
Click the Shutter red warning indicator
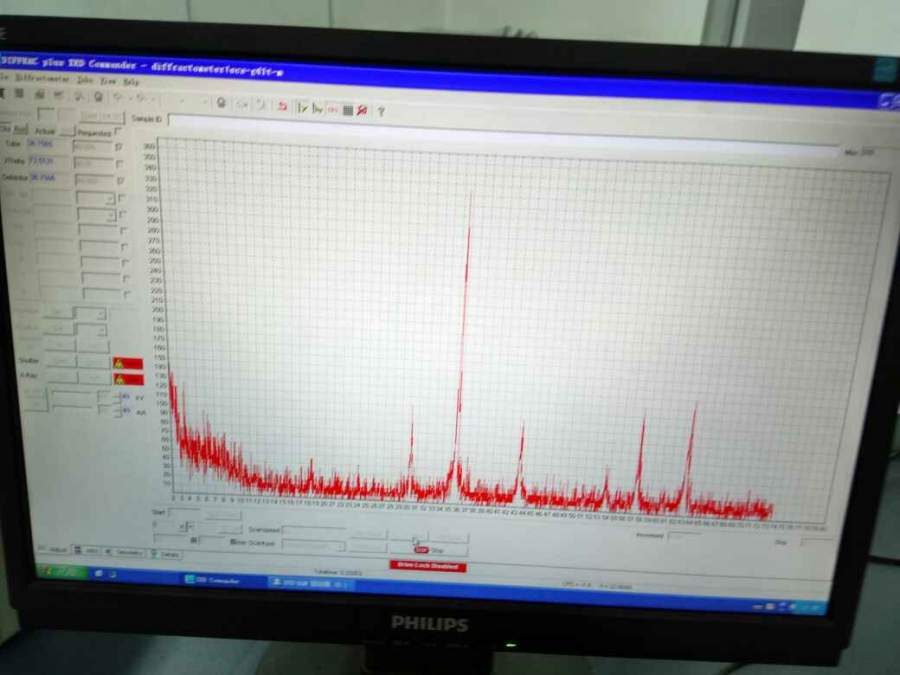128,363
